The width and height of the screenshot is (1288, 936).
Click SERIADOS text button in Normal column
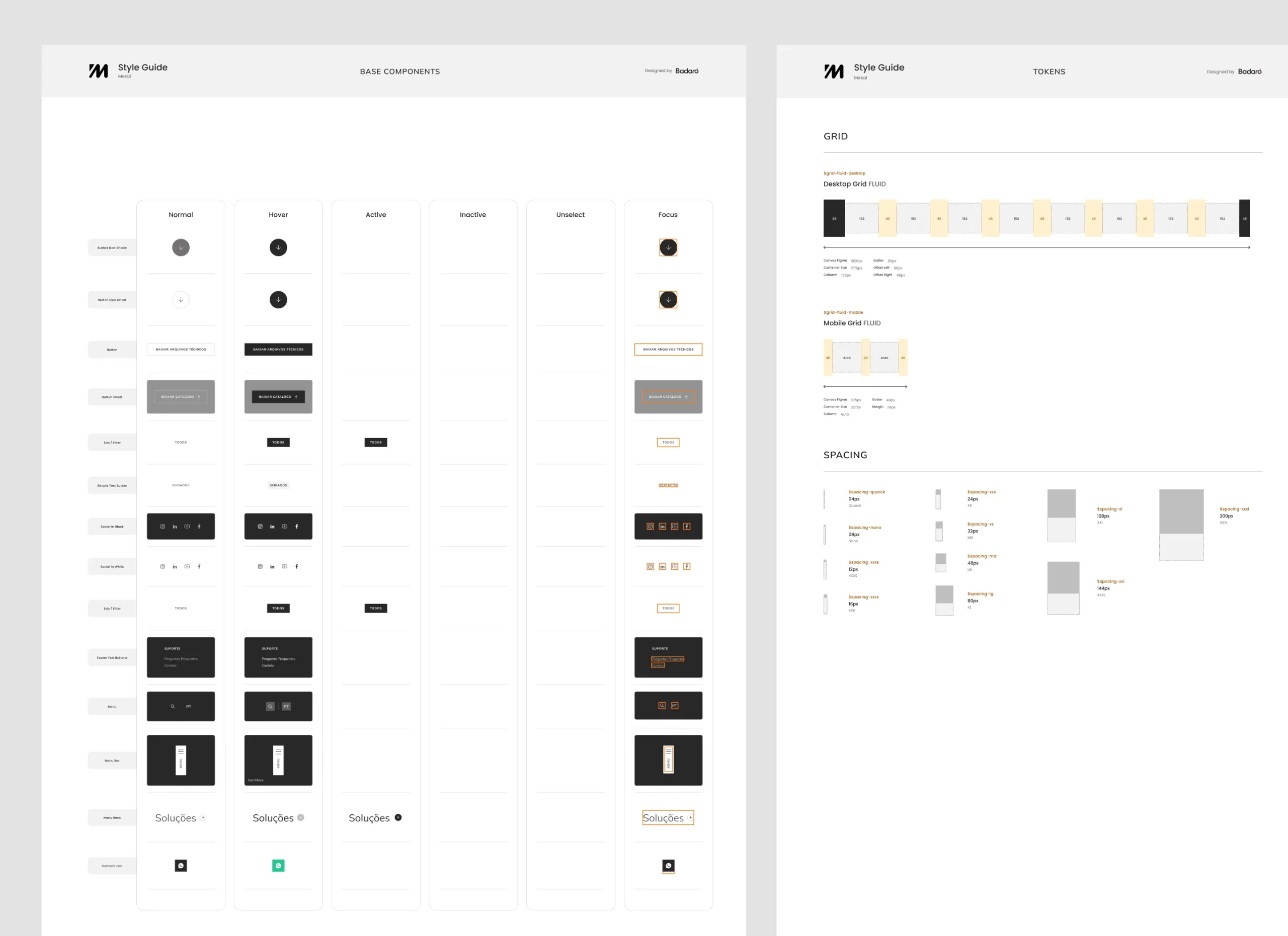click(181, 485)
